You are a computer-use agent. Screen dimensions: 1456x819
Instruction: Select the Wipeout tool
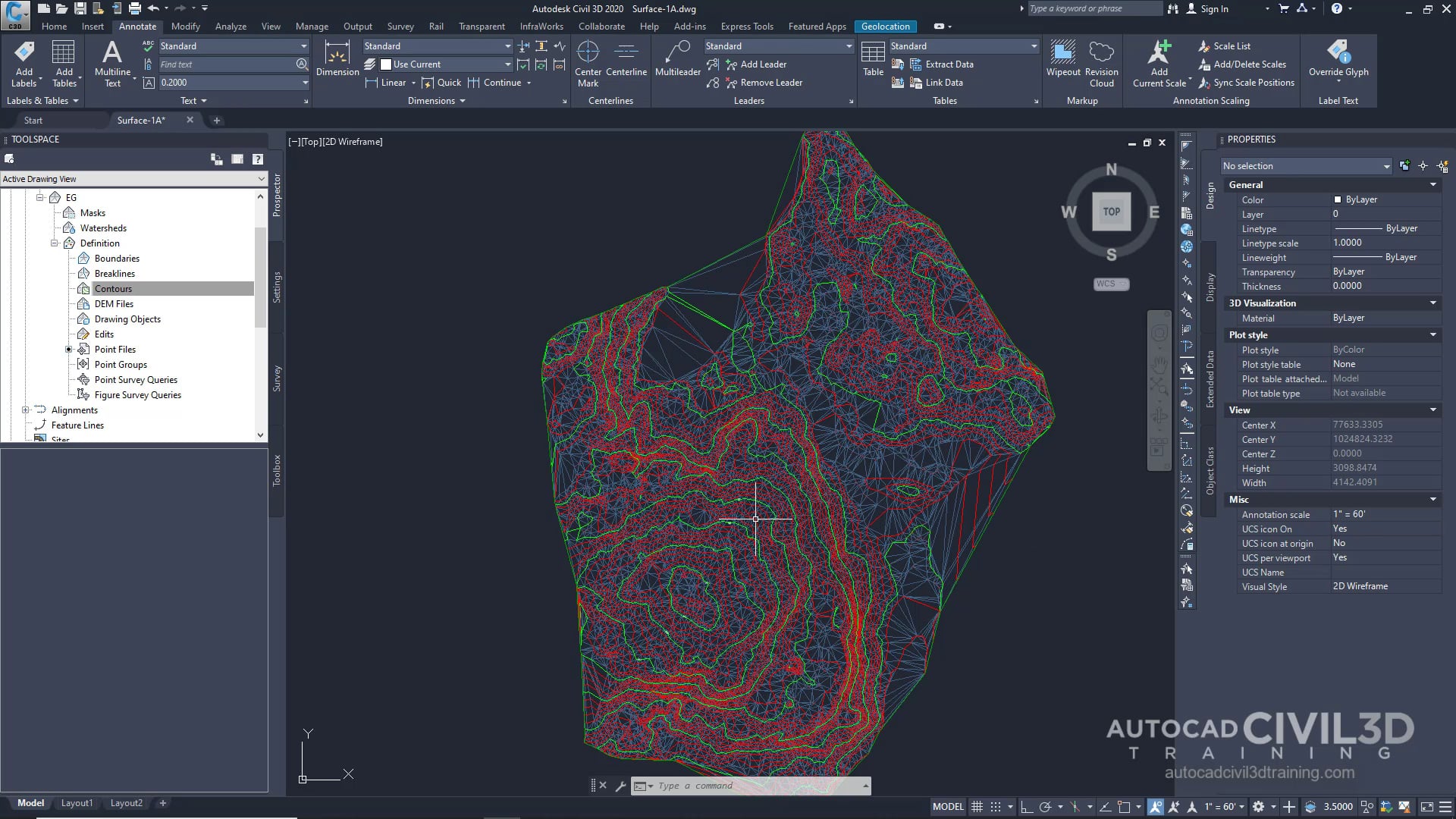(x=1062, y=61)
